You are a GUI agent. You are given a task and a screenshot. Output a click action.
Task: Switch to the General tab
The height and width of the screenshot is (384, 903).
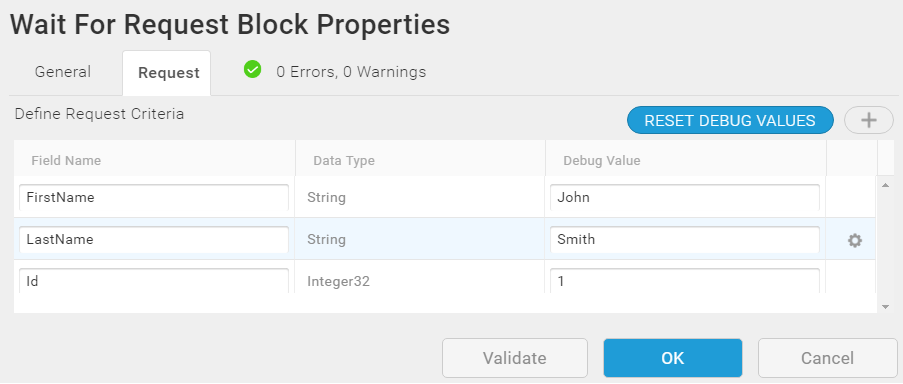pyautogui.click(x=63, y=72)
